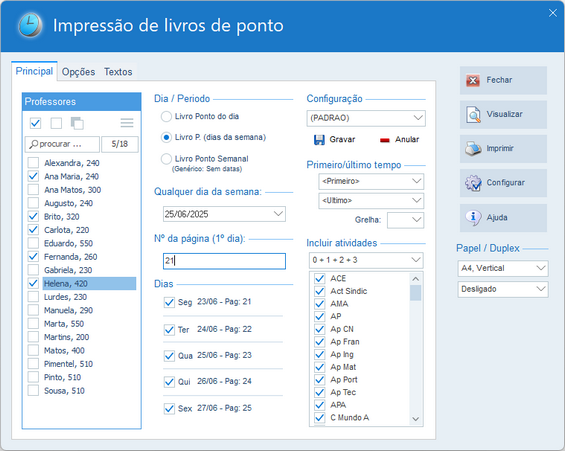Select Livro Ponto do dia radio button

click(x=166, y=116)
